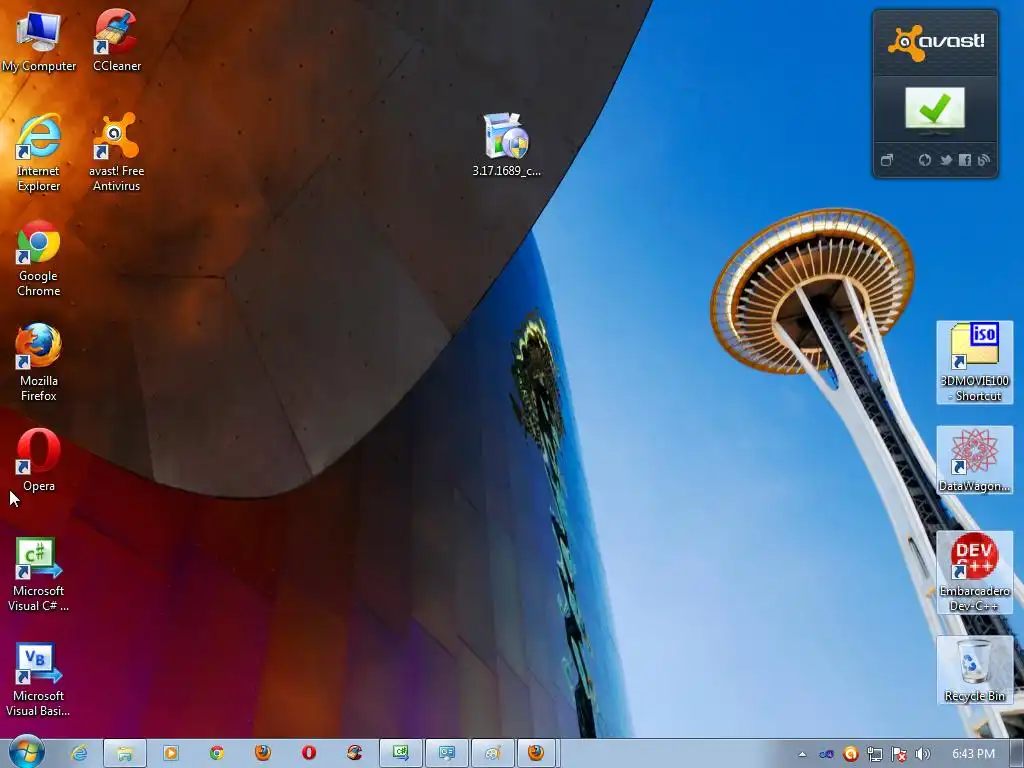The height and width of the screenshot is (768, 1024).
Task: Switch to taskbar window between C# and Paint
Action: click(x=447, y=753)
